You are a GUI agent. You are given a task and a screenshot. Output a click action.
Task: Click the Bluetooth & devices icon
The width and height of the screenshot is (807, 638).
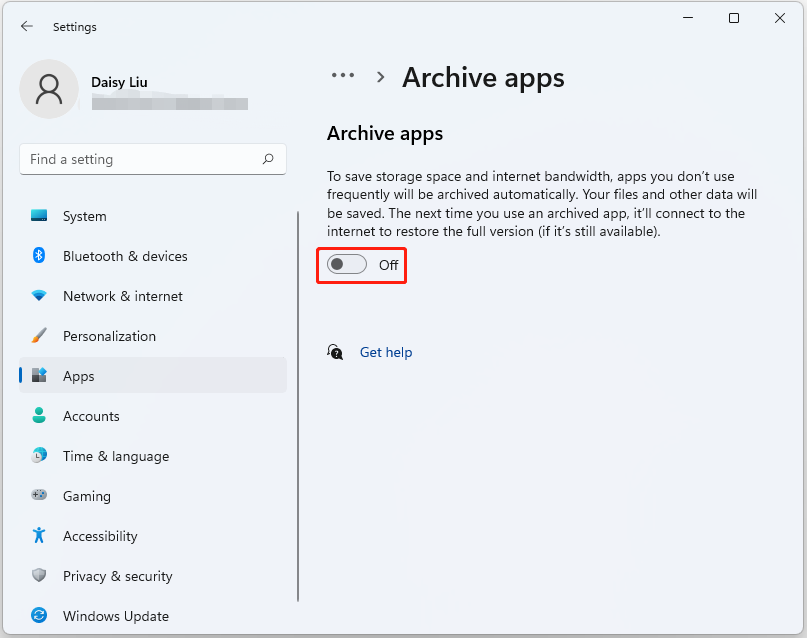point(39,256)
